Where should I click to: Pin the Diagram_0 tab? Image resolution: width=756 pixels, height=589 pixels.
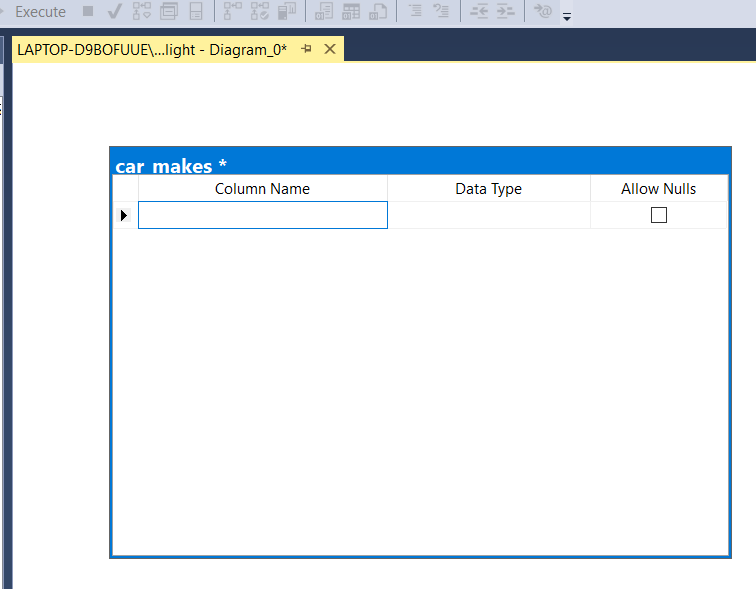[307, 49]
